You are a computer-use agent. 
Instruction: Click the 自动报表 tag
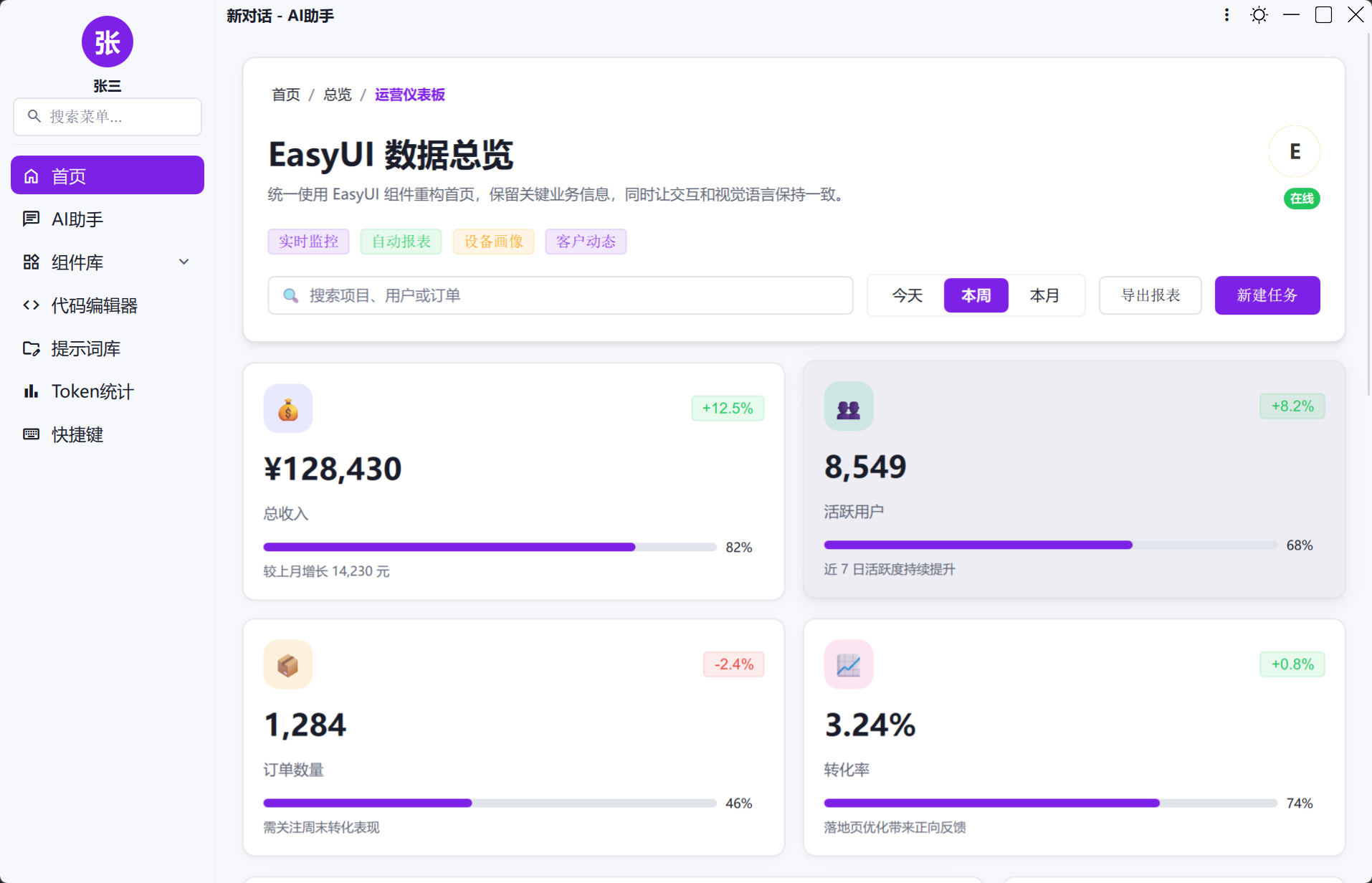(x=401, y=242)
